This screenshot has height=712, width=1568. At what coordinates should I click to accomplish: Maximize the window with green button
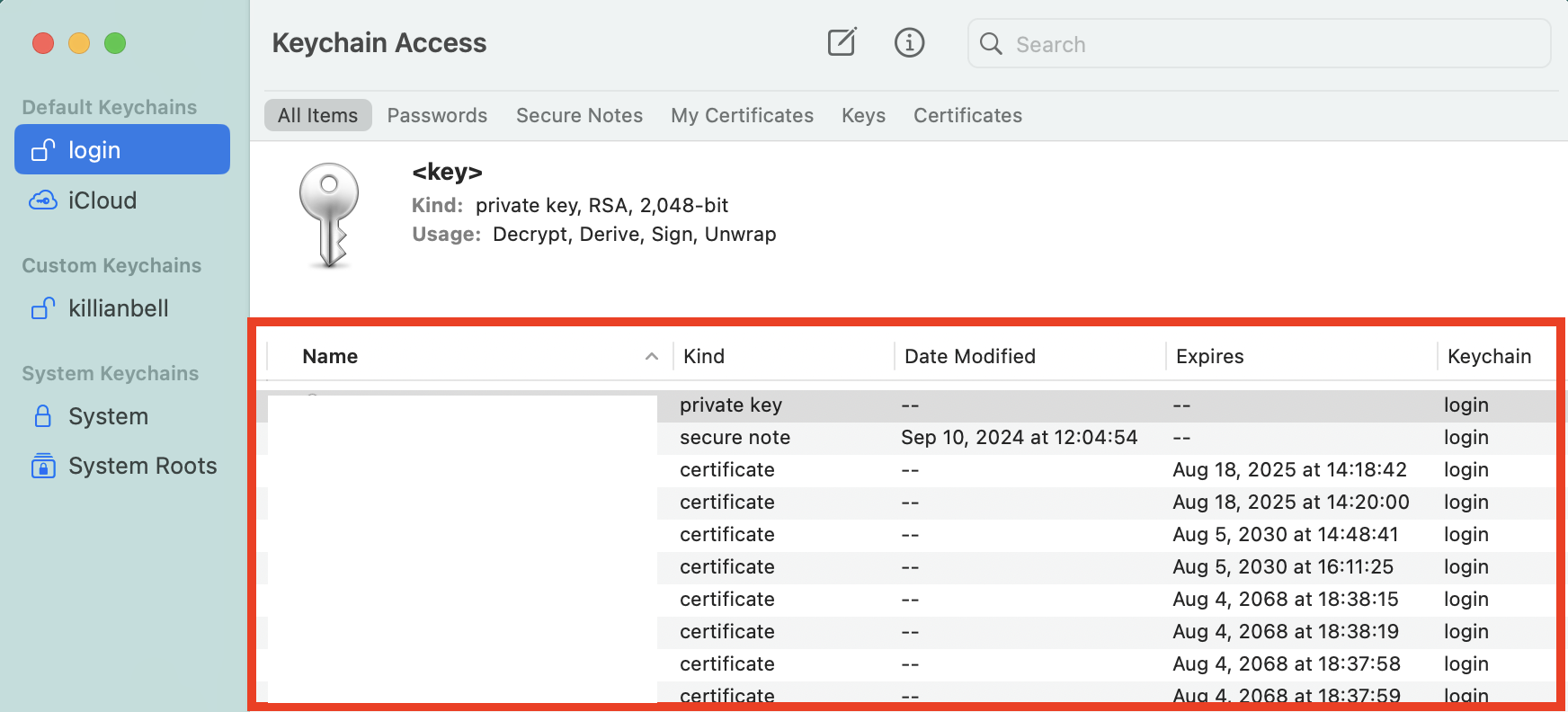115,43
